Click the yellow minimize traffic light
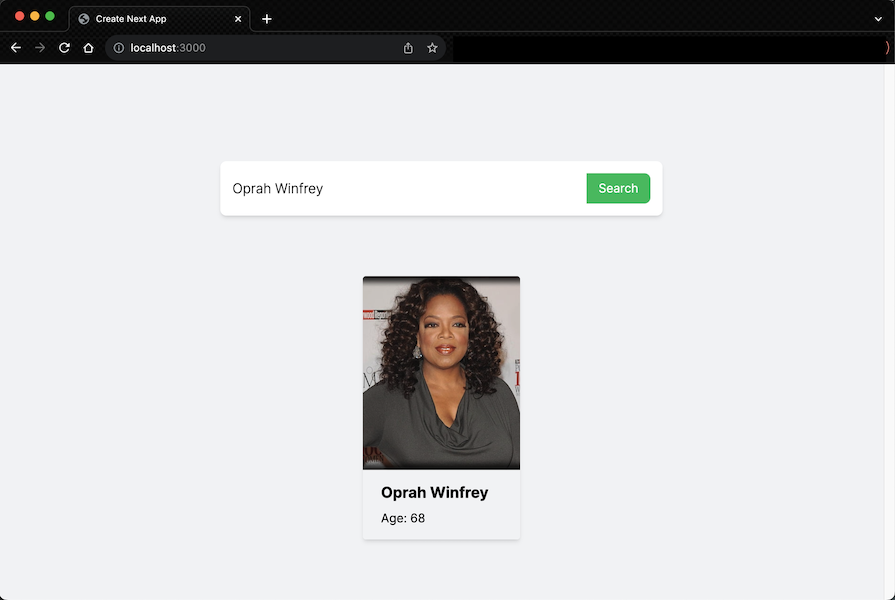The height and width of the screenshot is (600, 895). click(x=33, y=16)
